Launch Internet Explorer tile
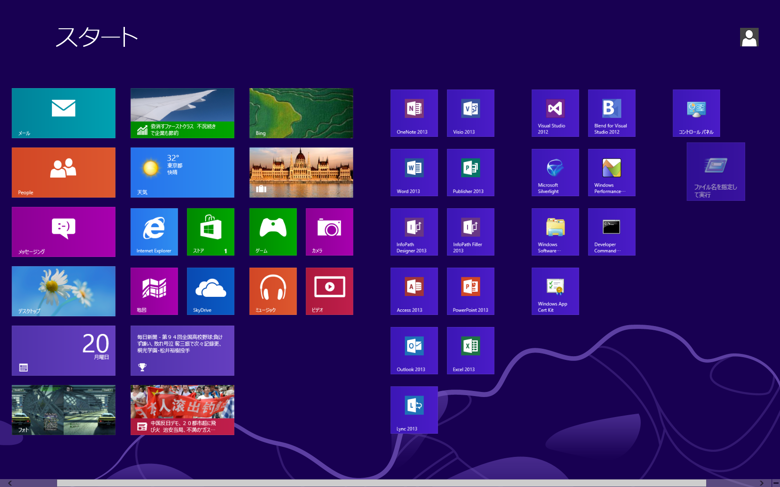Viewport: 780px width, 487px height. (x=154, y=232)
